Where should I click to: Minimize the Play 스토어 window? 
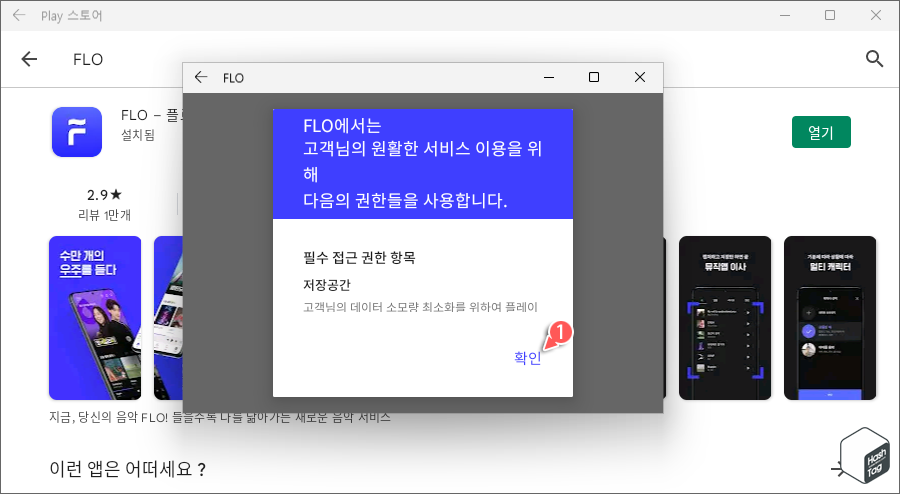pos(785,15)
